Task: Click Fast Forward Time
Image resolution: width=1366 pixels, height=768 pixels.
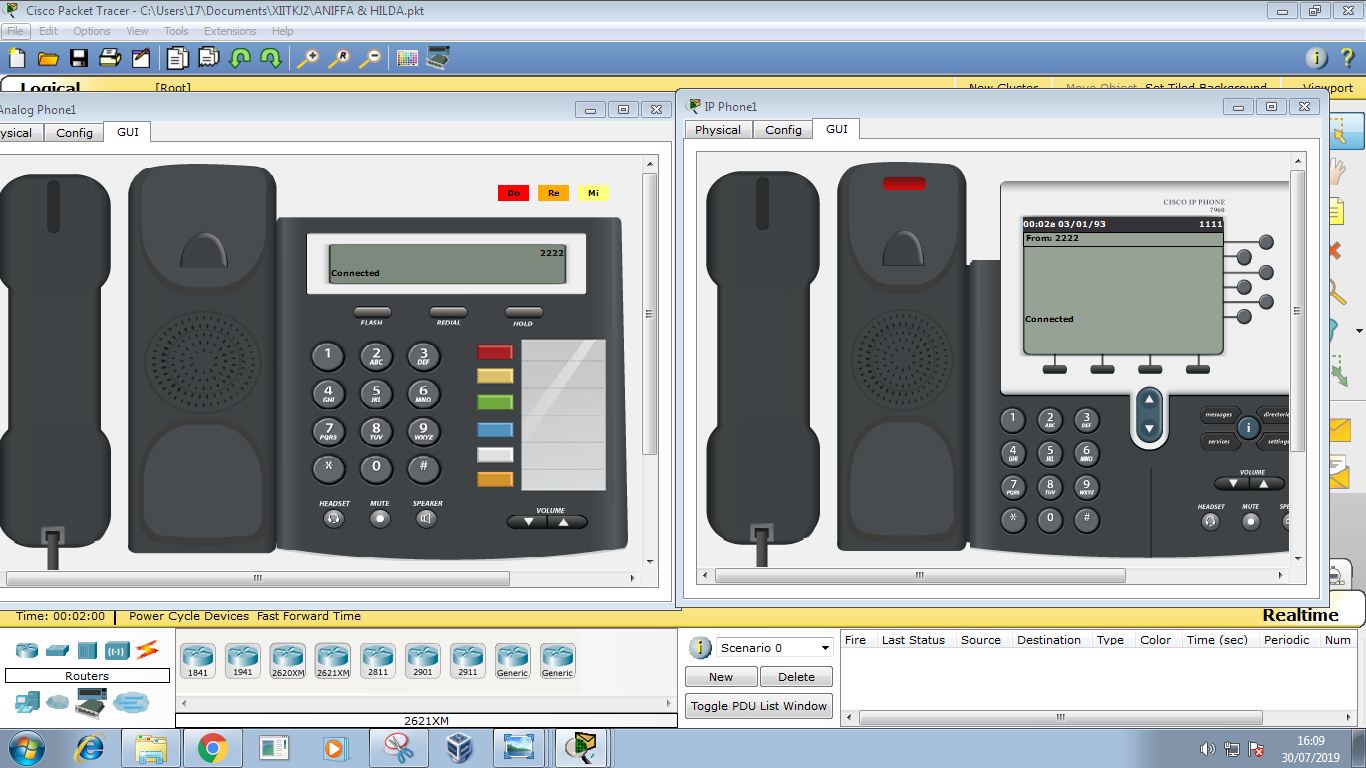Action: tap(309, 616)
